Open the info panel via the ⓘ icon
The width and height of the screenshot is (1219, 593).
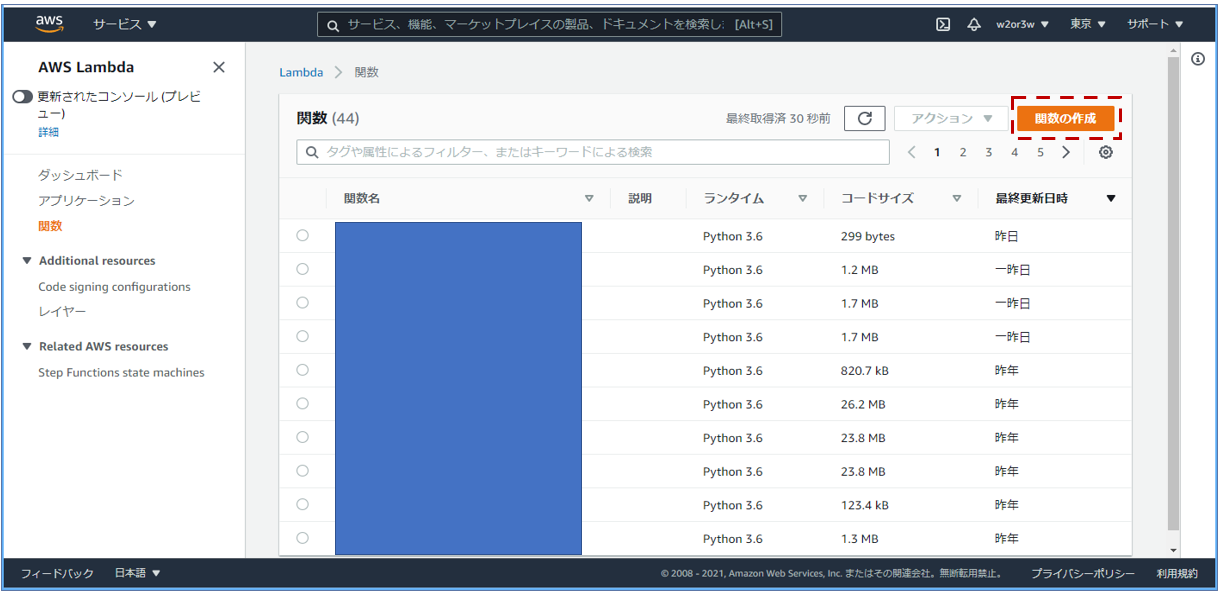coord(1197,60)
